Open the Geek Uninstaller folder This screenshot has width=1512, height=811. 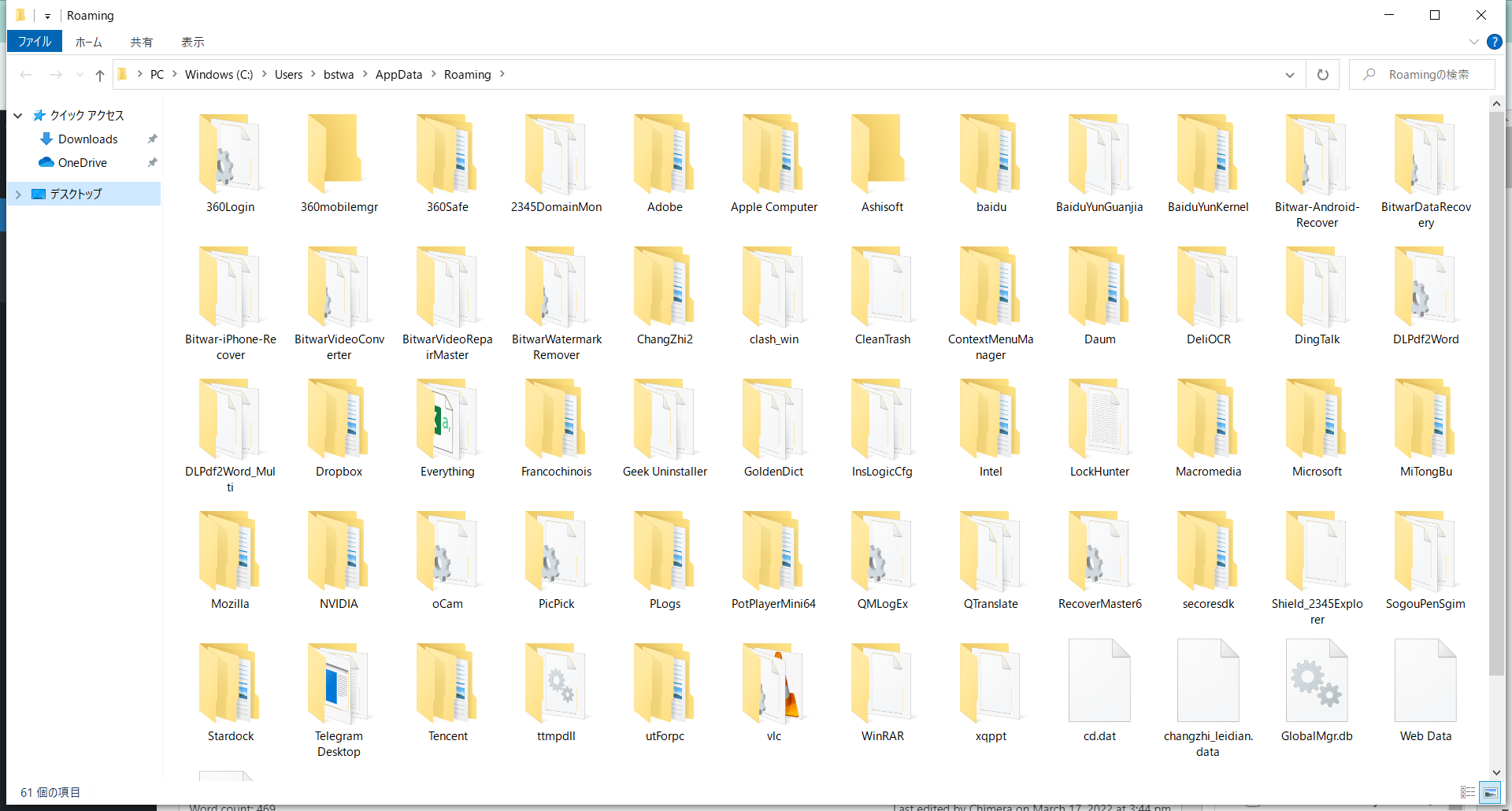[x=665, y=428]
